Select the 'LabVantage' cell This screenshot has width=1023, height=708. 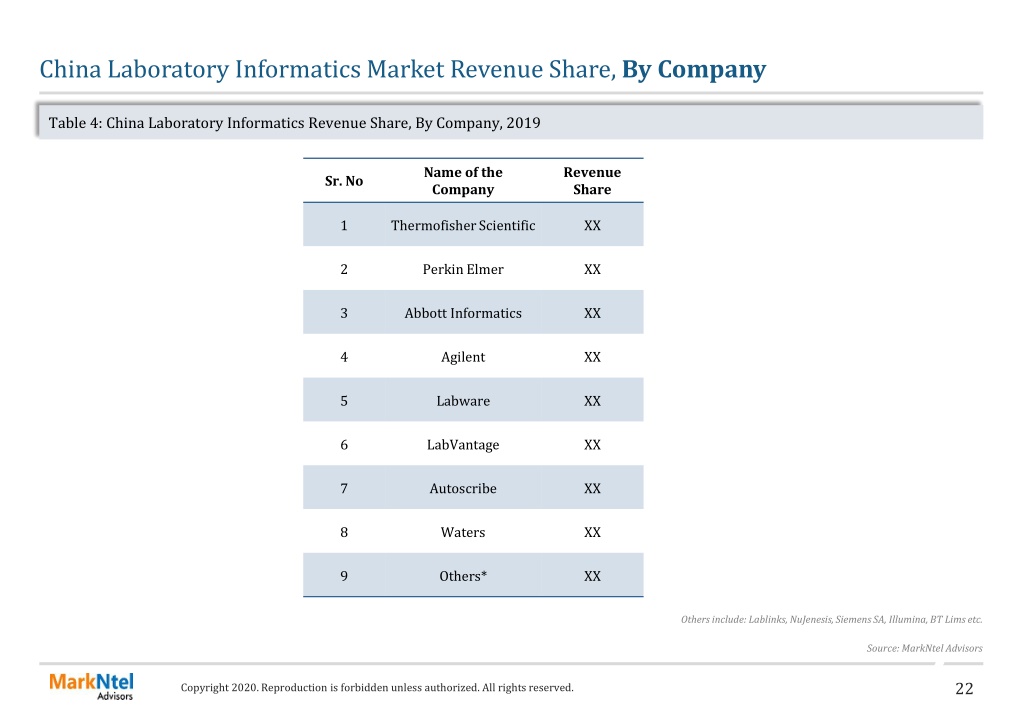[x=463, y=444]
